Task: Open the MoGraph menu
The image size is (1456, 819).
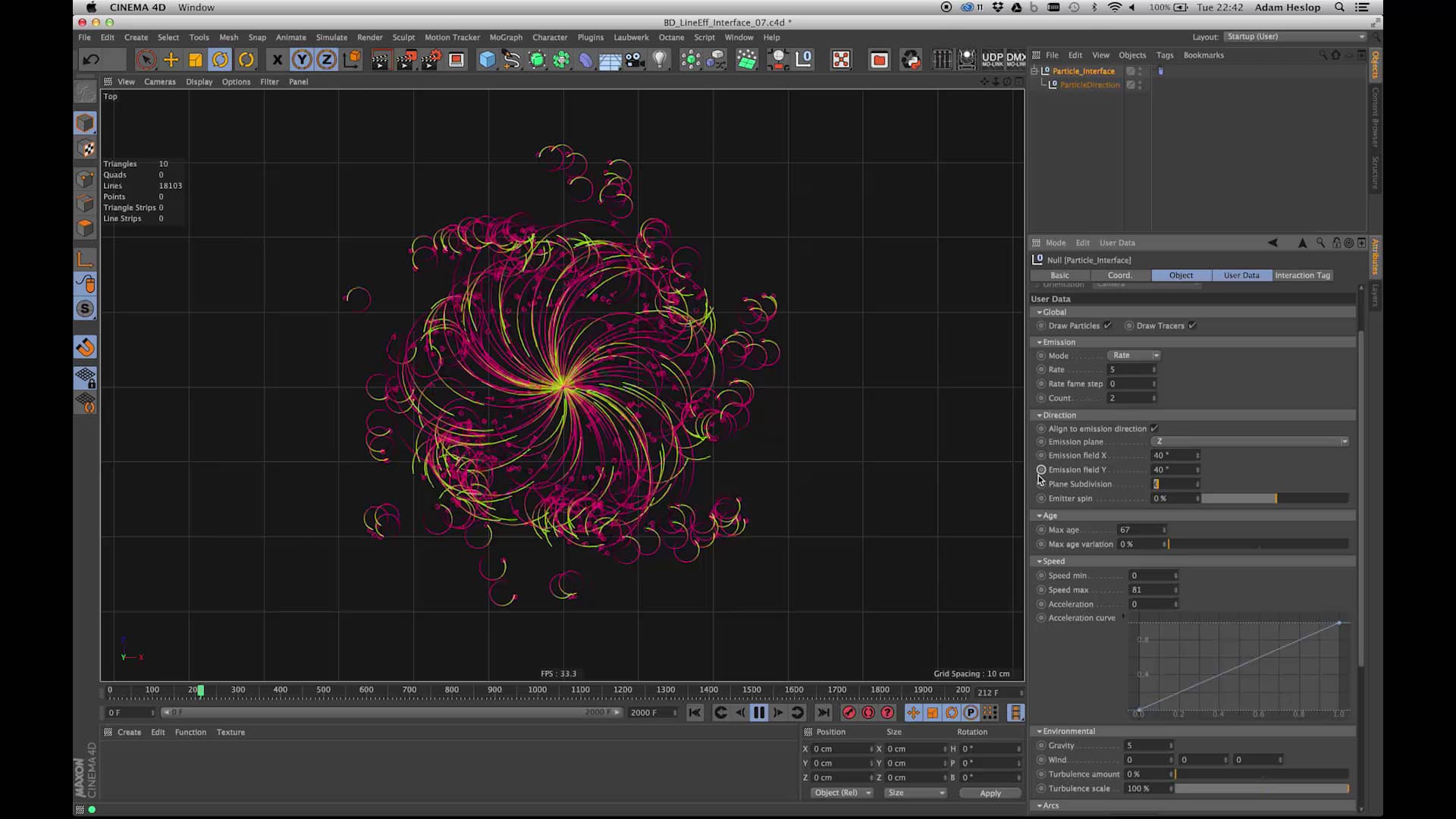Action: click(x=506, y=37)
